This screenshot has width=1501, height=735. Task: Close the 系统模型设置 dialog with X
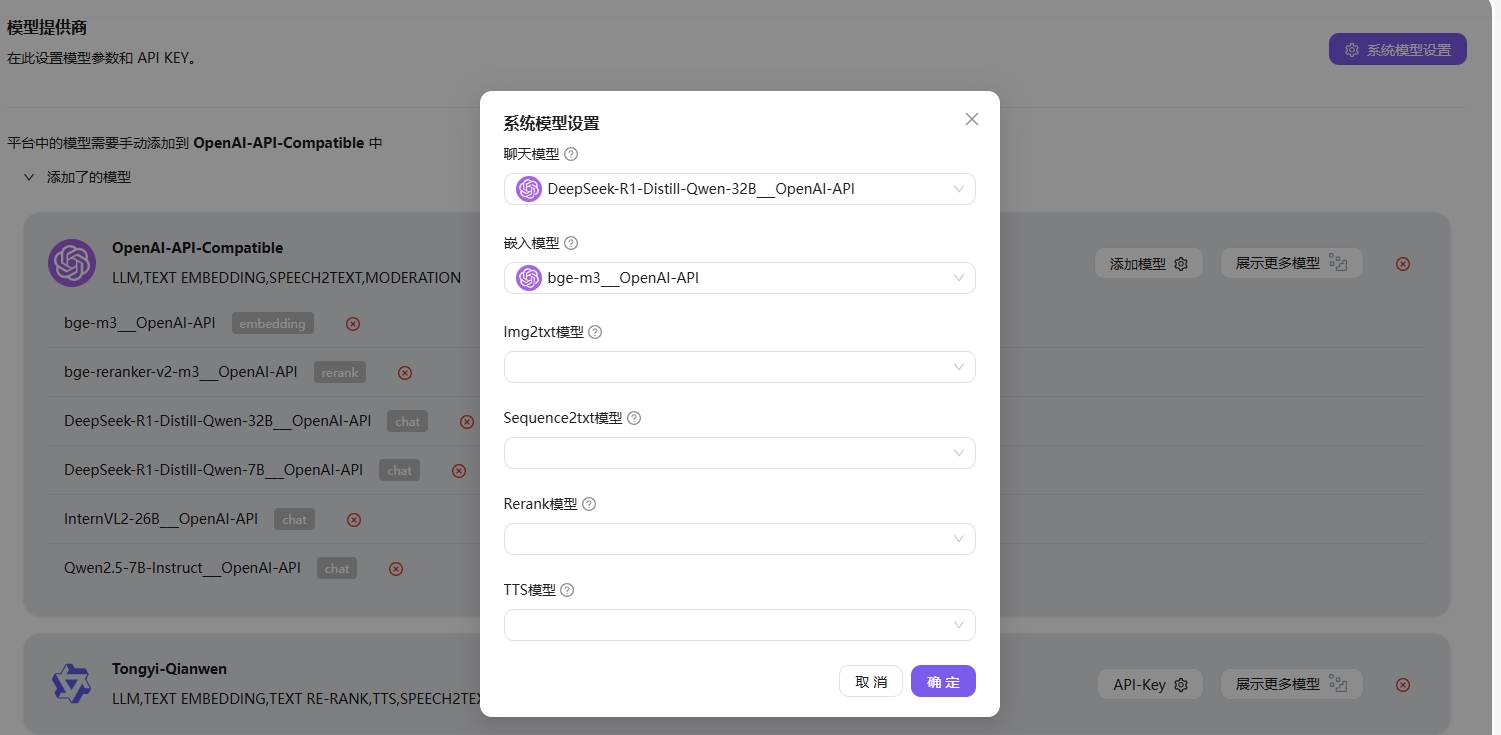point(971,119)
